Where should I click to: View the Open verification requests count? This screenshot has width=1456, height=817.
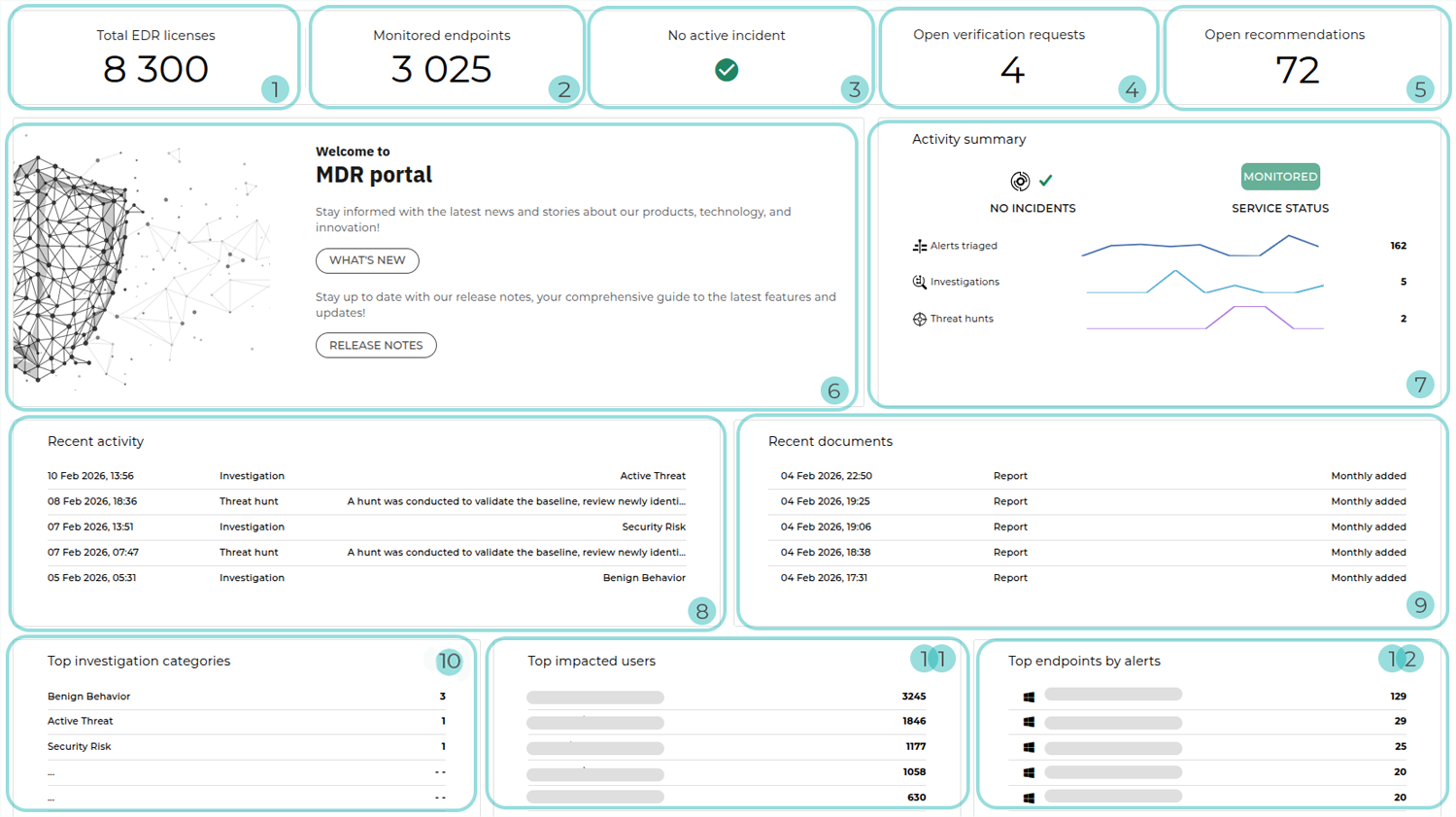point(1012,70)
